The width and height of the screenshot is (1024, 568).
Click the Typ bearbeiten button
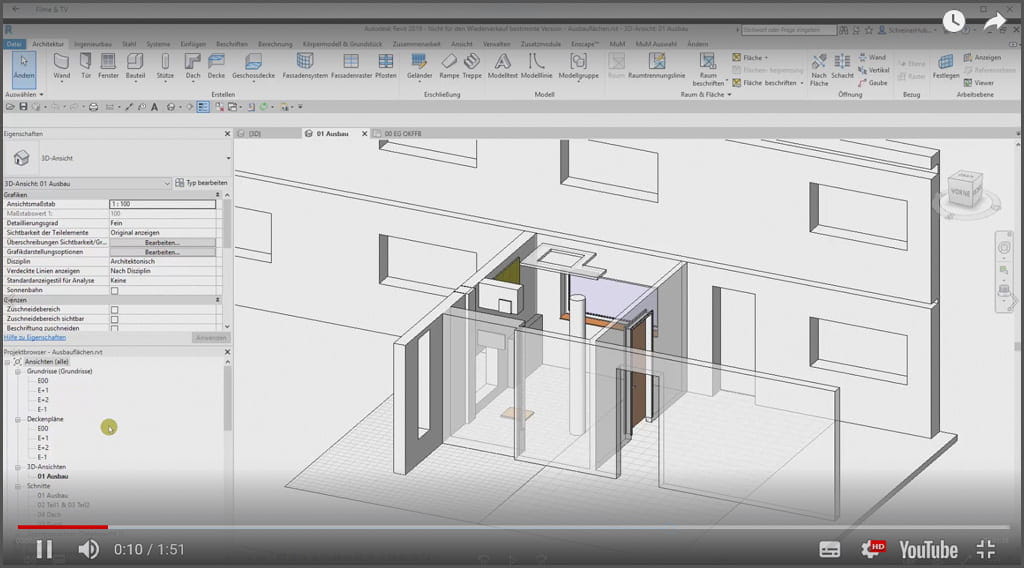[x=201, y=183]
